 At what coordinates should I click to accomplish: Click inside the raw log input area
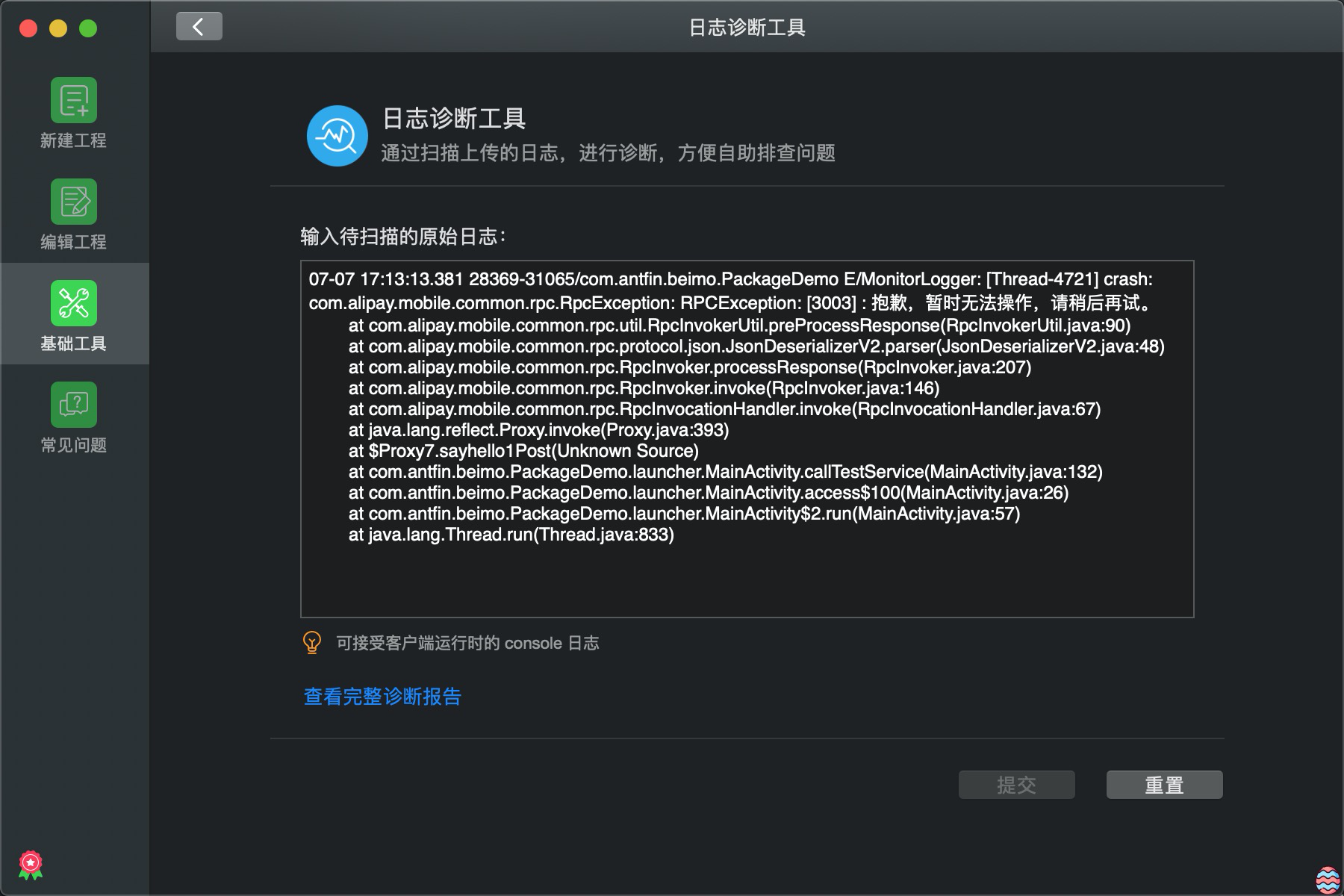pos(747,582)
